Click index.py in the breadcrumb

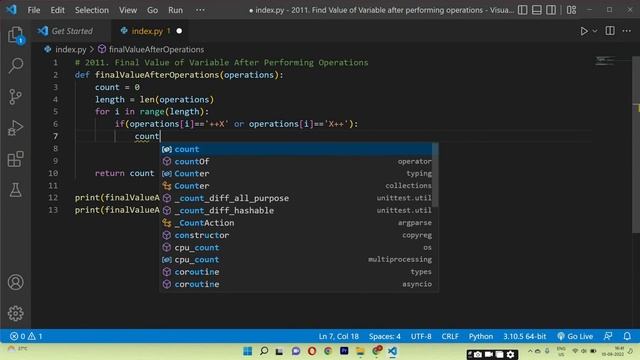coord(71,49)
